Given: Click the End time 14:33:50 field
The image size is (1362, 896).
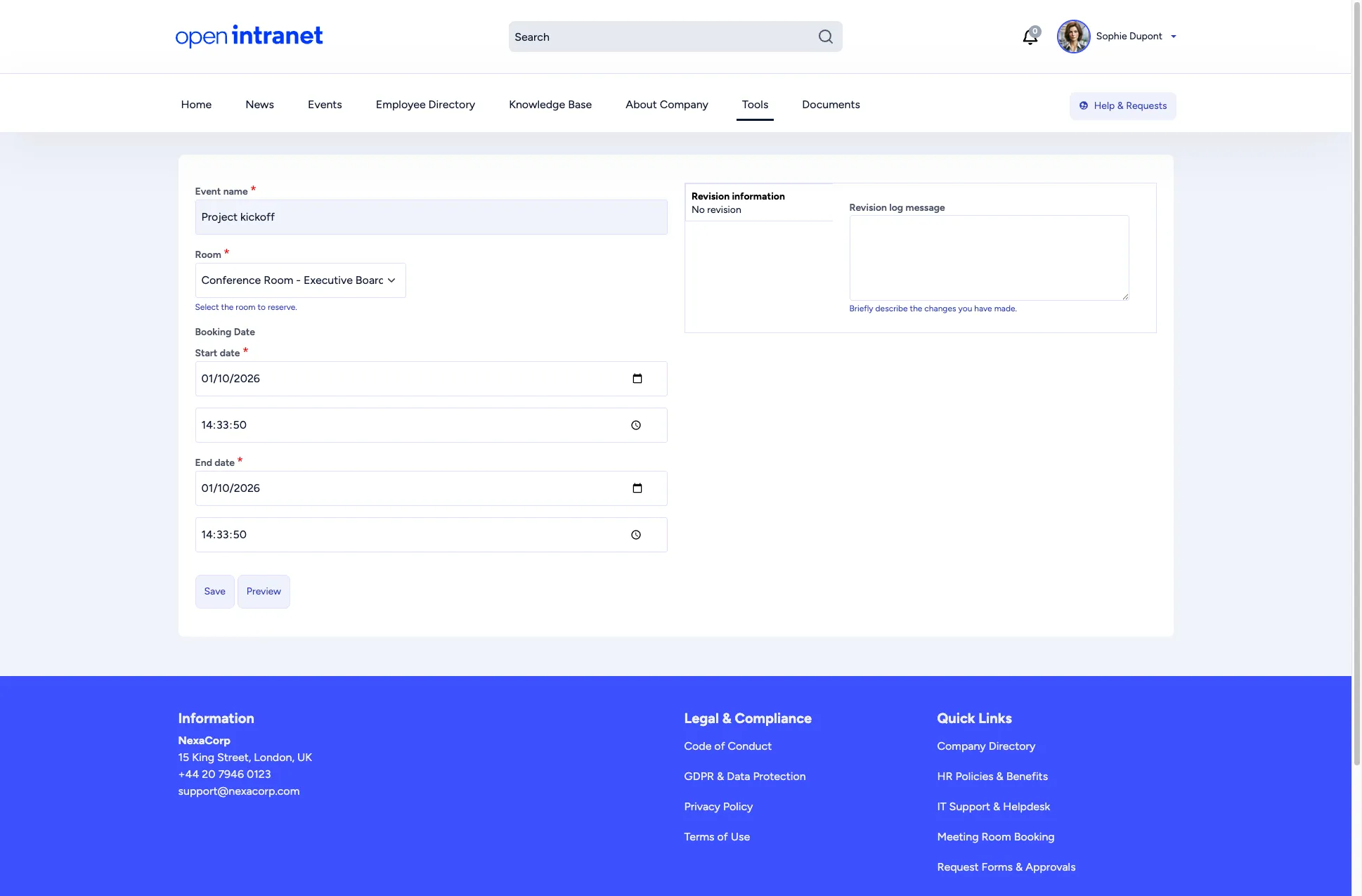Looking at the screenshot, I should click(431, 535).
